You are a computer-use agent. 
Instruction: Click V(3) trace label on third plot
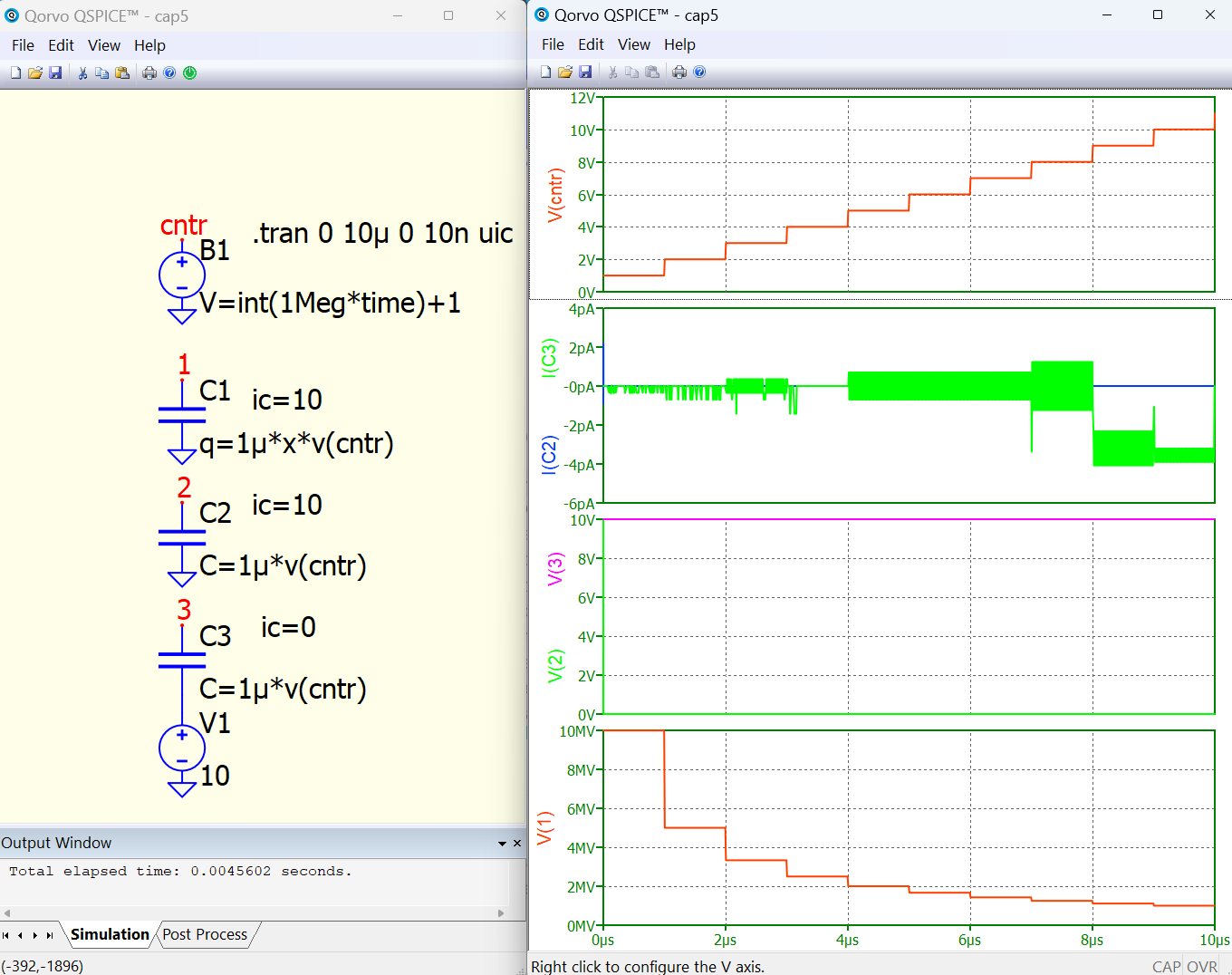[555, 568]
